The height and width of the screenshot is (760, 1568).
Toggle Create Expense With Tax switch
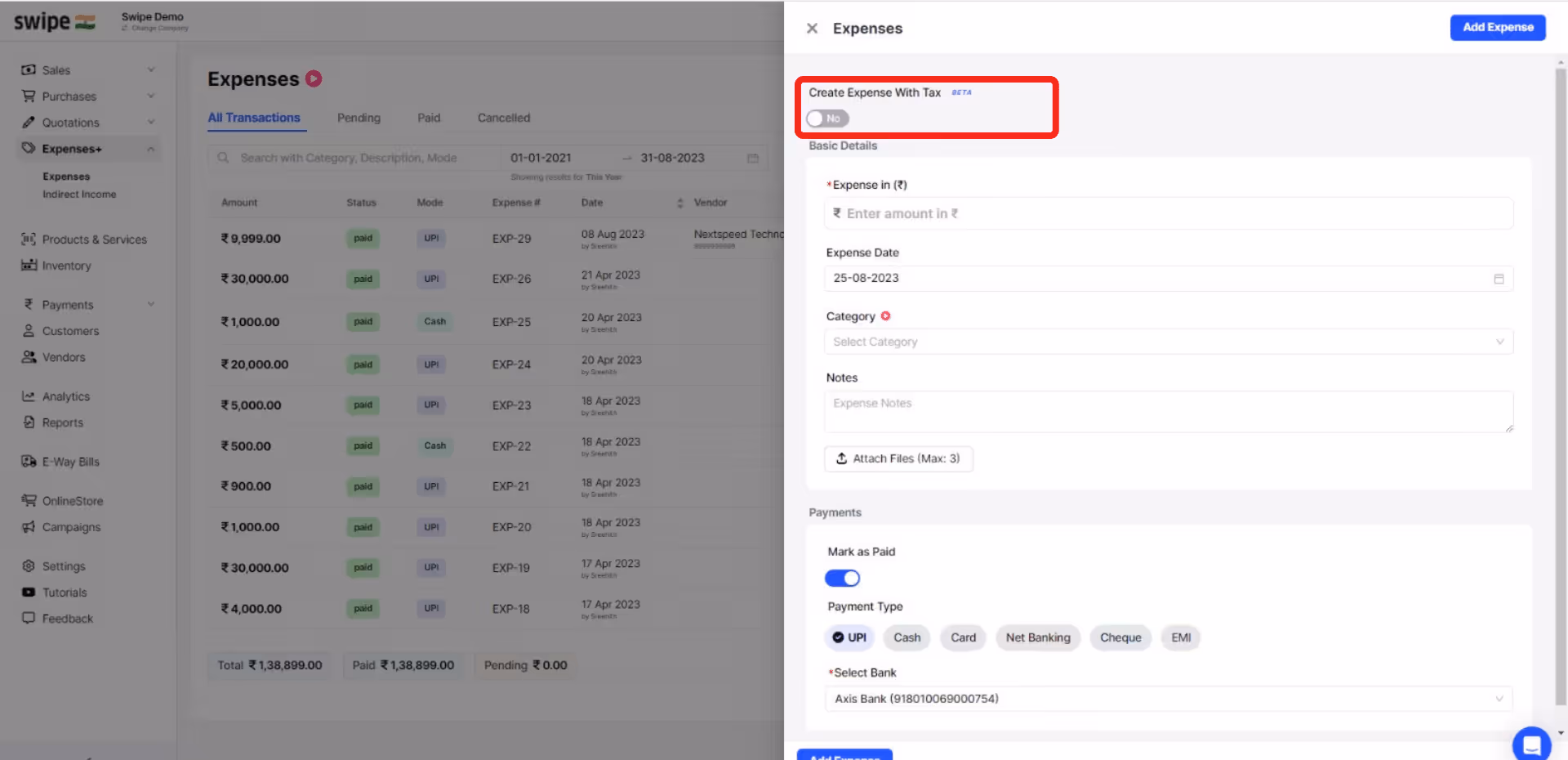tap(827, 118)
